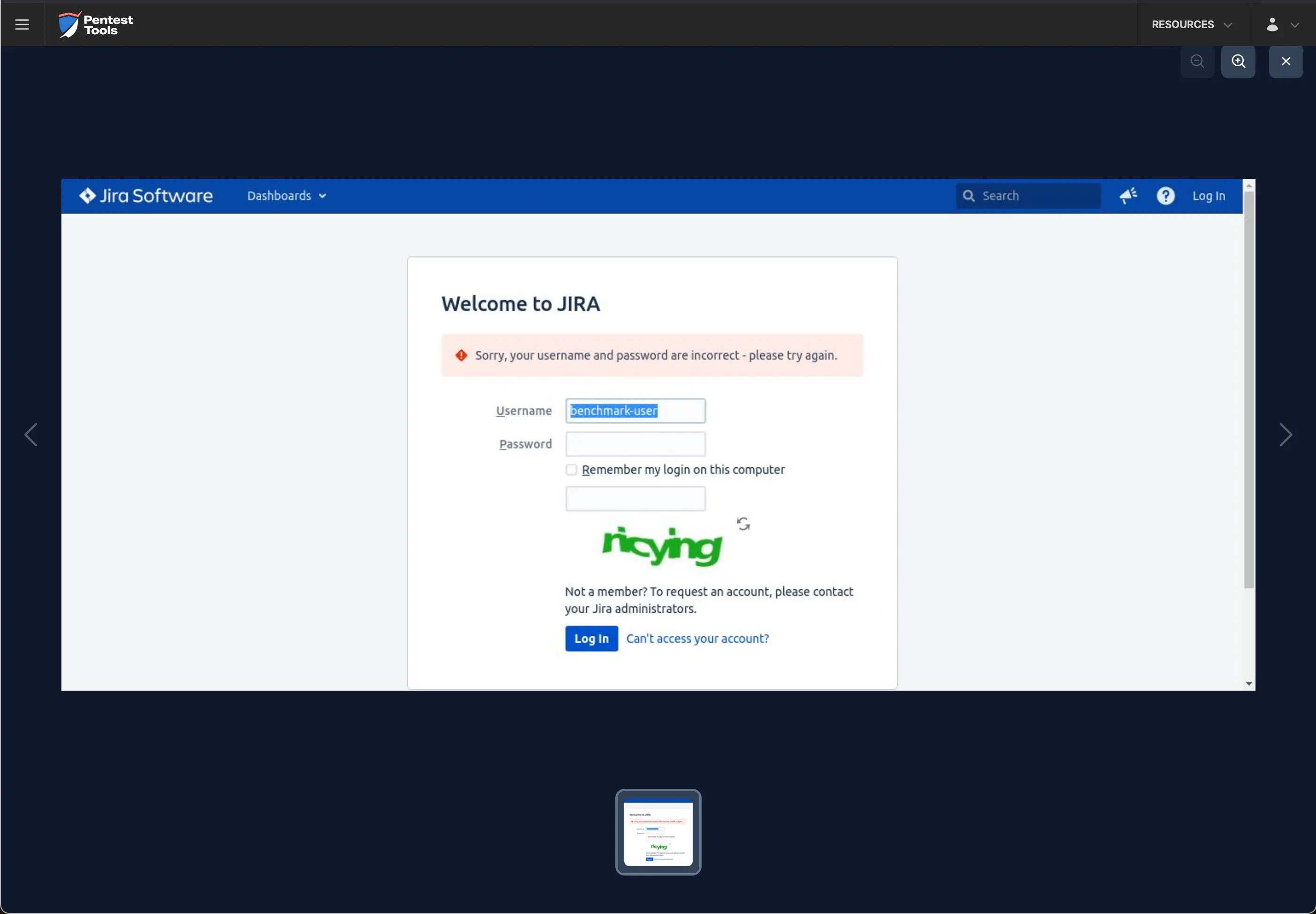The width and height of the screenshot is (1316, 914).
Task: Click the Password label
Action: pos(525,444)
